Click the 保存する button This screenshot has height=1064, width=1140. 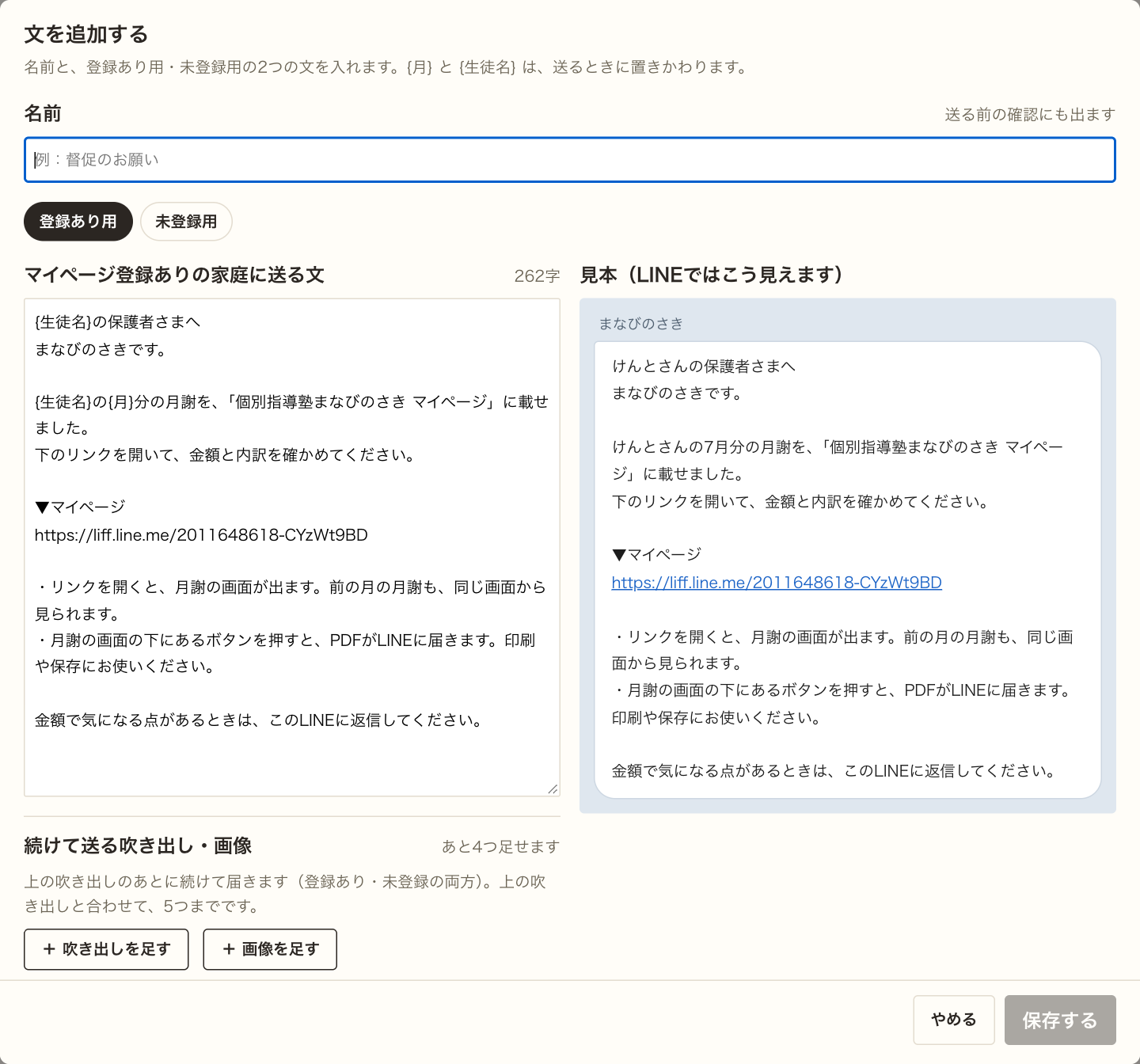[1060, 1020]
